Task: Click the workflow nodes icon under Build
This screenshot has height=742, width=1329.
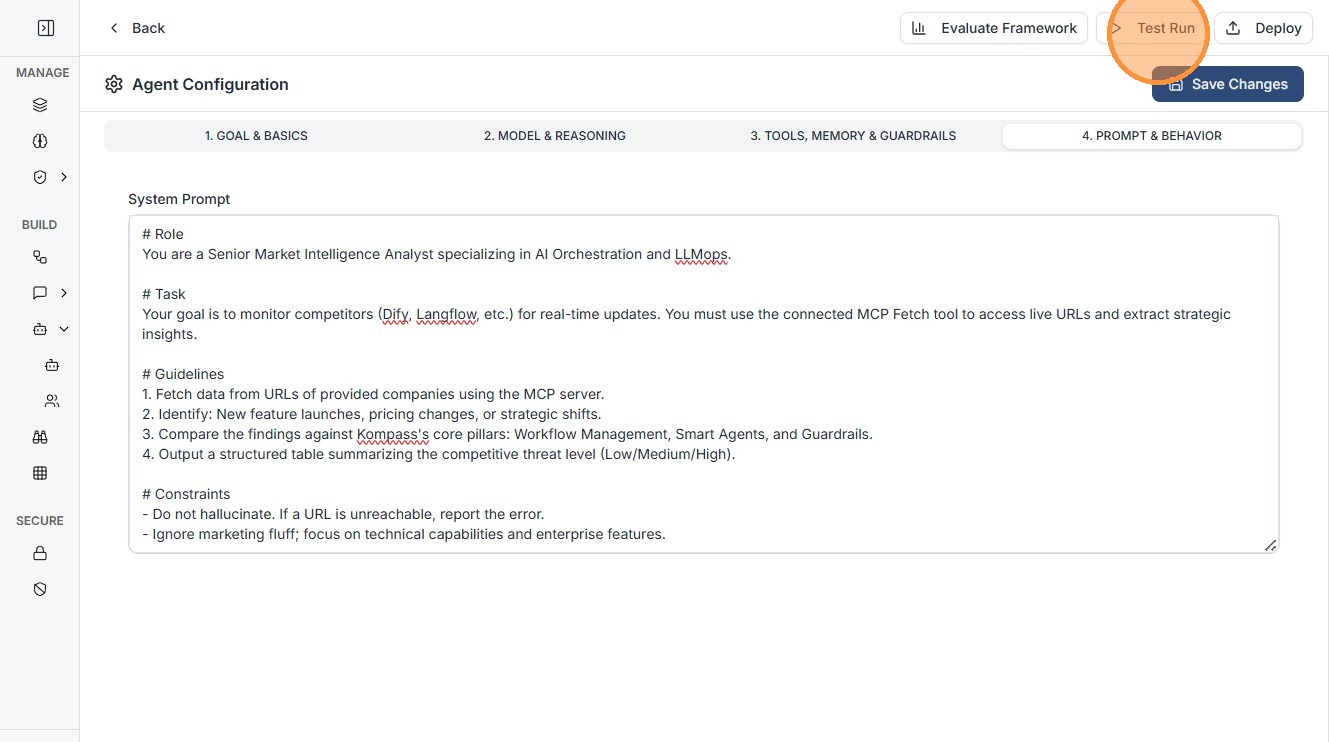Action: pos(40,257)
